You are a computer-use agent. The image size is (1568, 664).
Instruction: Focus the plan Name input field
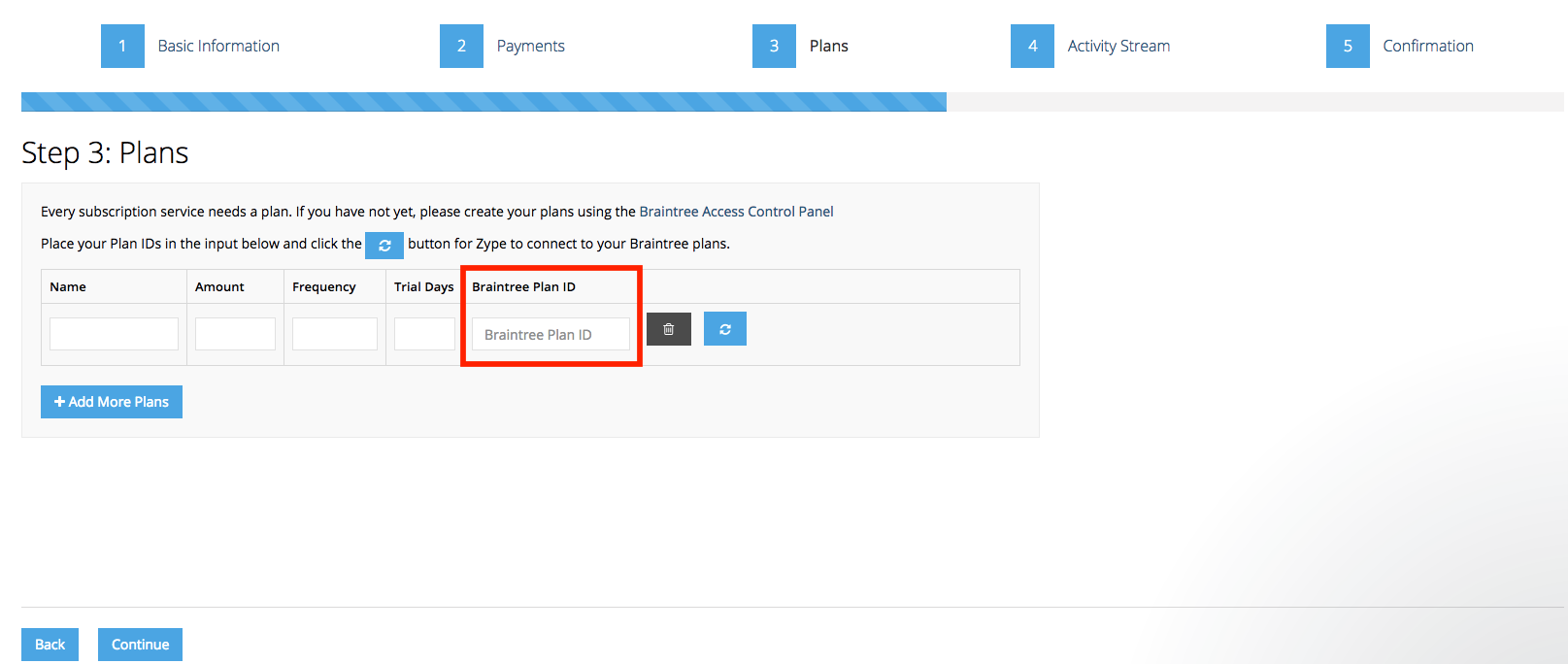click(114, 334)
